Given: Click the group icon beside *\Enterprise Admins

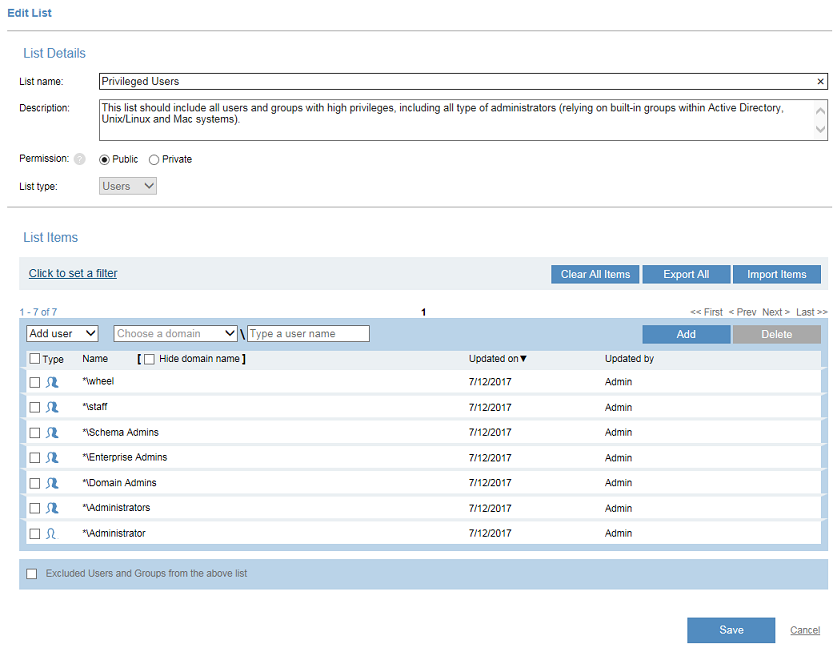Looking at the screenshot, I should coord(52,458).
